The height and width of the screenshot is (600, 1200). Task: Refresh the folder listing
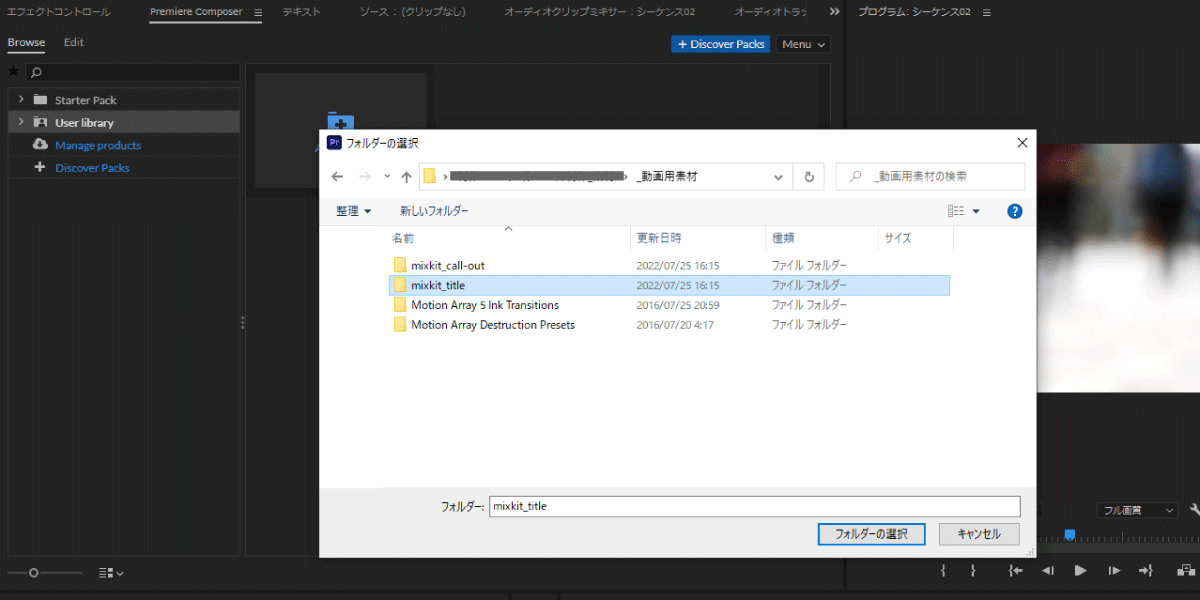click(809, 176)
